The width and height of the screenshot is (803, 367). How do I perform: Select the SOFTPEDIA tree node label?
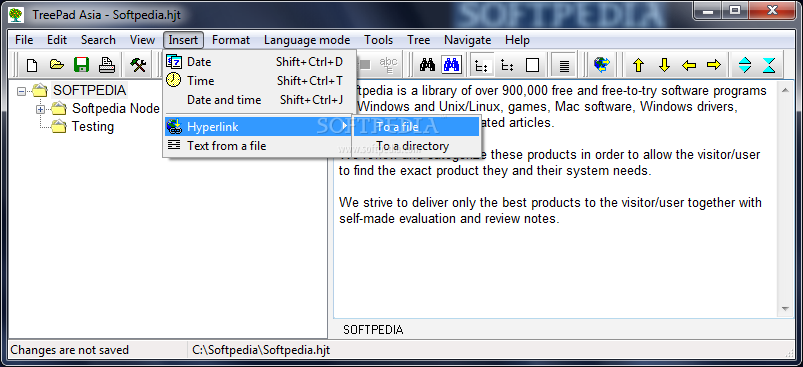tap(90, 91)
